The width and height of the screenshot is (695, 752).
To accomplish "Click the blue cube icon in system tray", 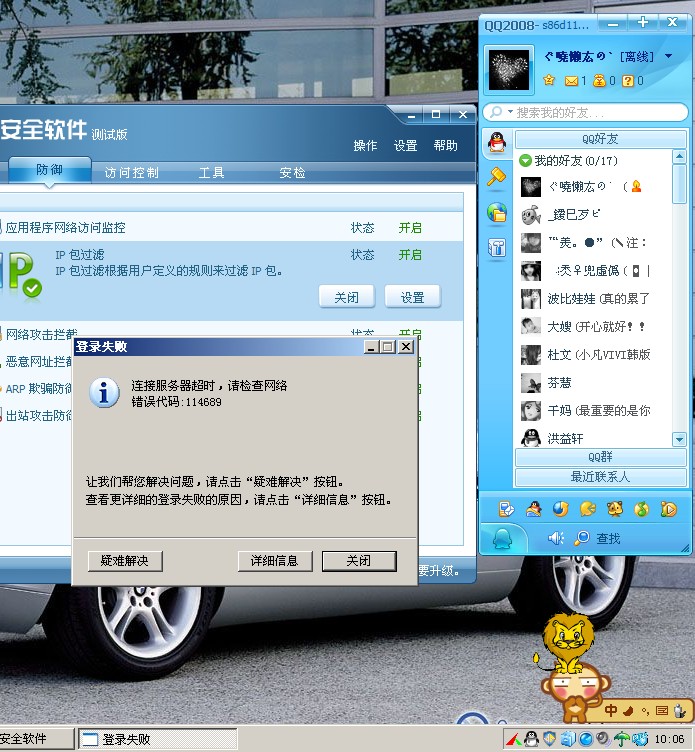I will click(x=567, y=739).
